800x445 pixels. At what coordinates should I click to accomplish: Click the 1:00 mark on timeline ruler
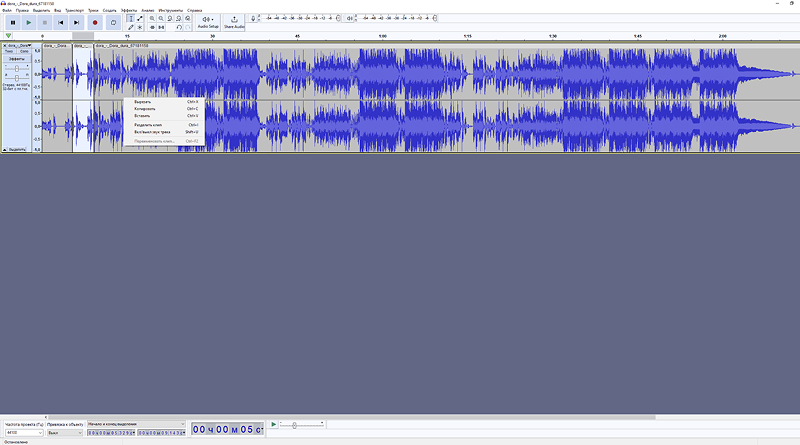(383, 36)
